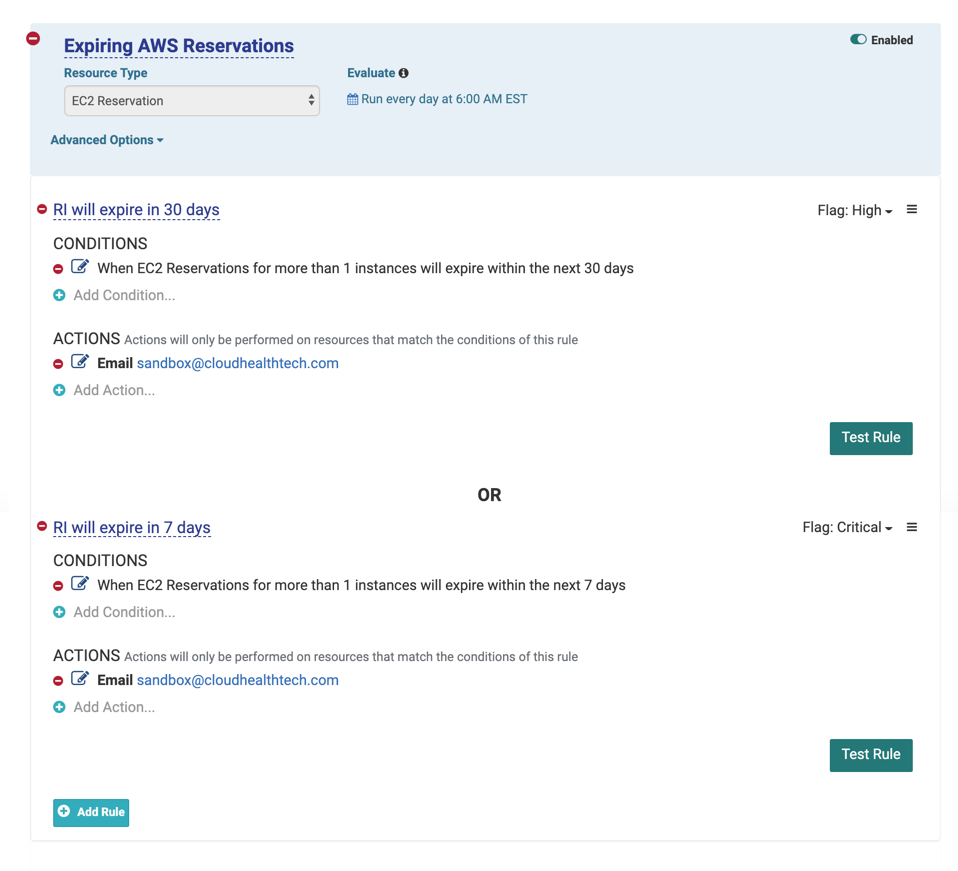958x871 pixels.
Task: Click the Evaluate info icon
Action: tap(404, 73)
